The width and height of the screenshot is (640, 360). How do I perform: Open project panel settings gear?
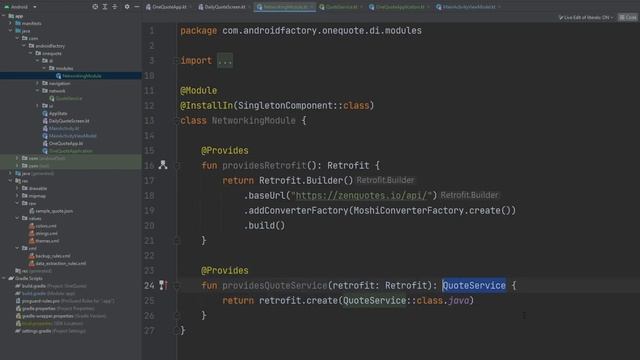(x=127, y=7)
